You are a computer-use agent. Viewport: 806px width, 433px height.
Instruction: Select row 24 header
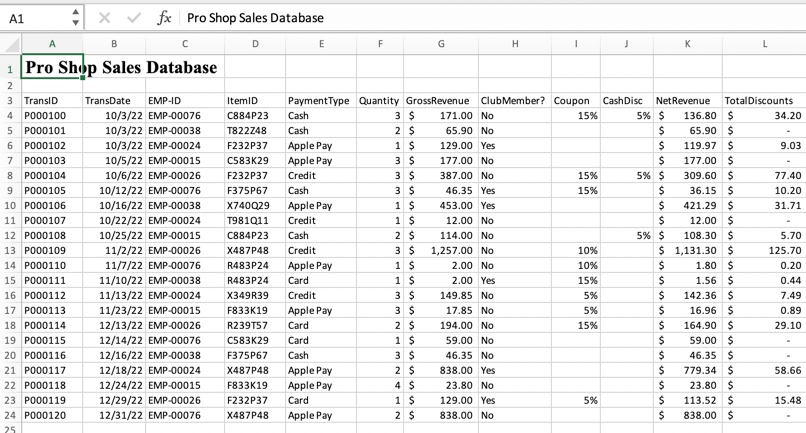[x=10, y=415]
